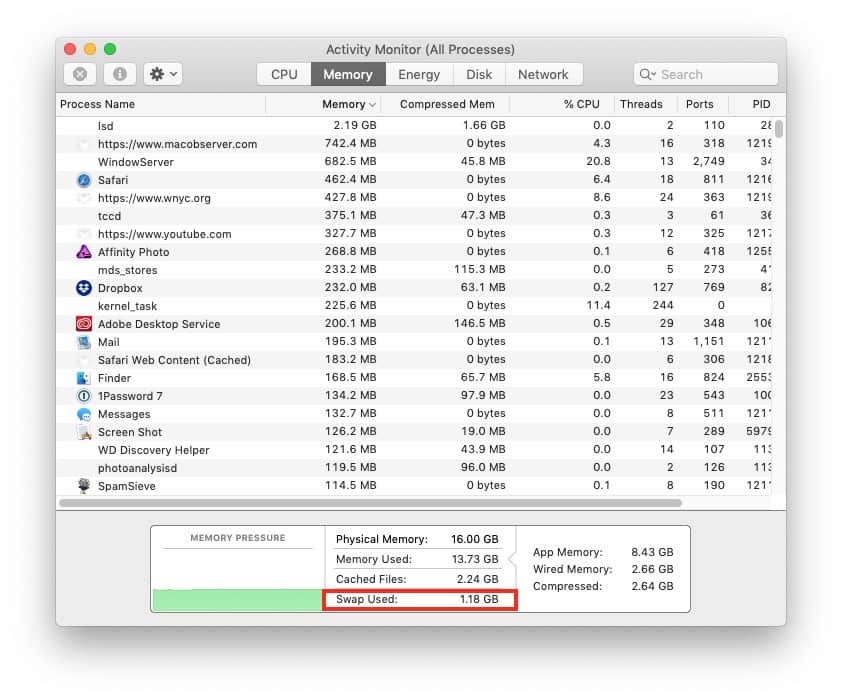Open the Disk tab
This screenshot has width=842, height=700.
pos(479,74)
